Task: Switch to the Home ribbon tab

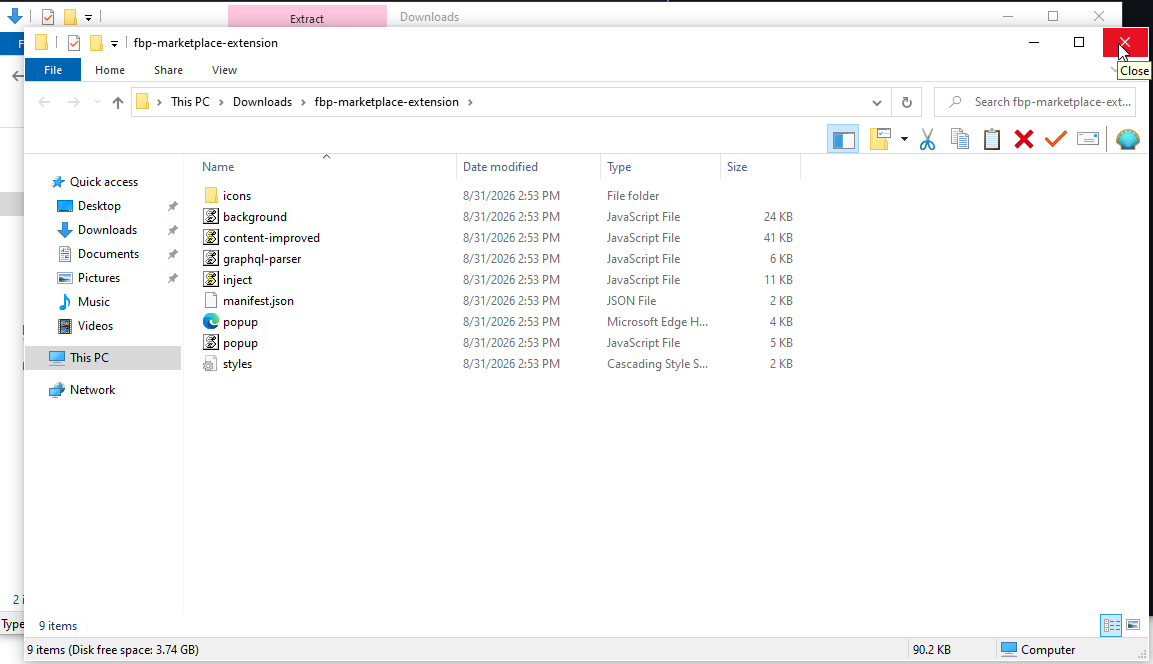Action: point(110,70)
